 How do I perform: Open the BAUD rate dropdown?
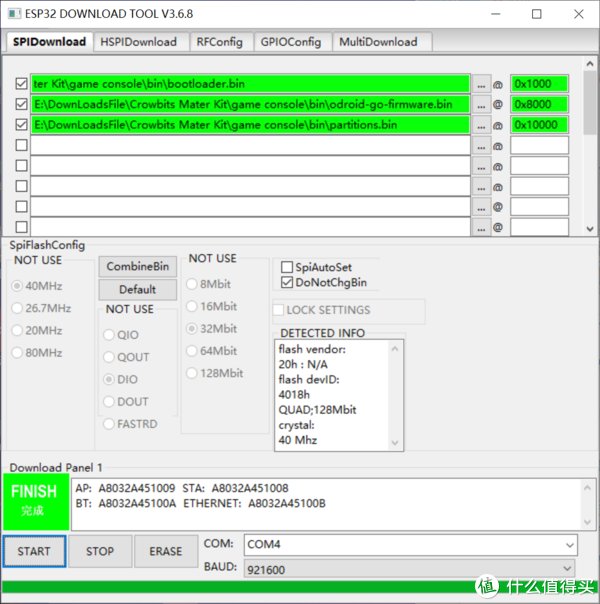pyautogui.click(x=567, y=569)
